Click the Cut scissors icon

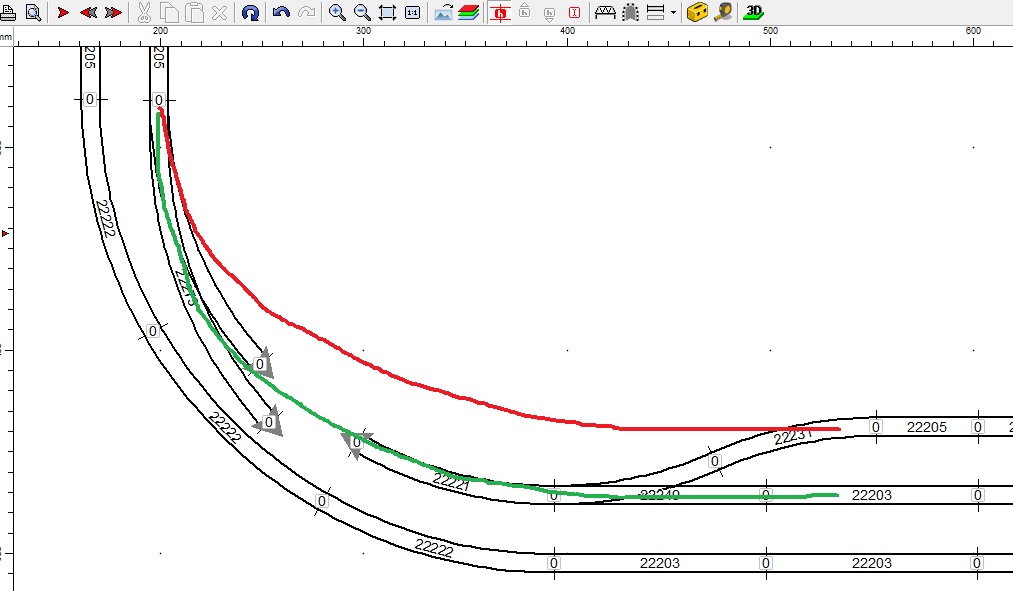(144, 12)
